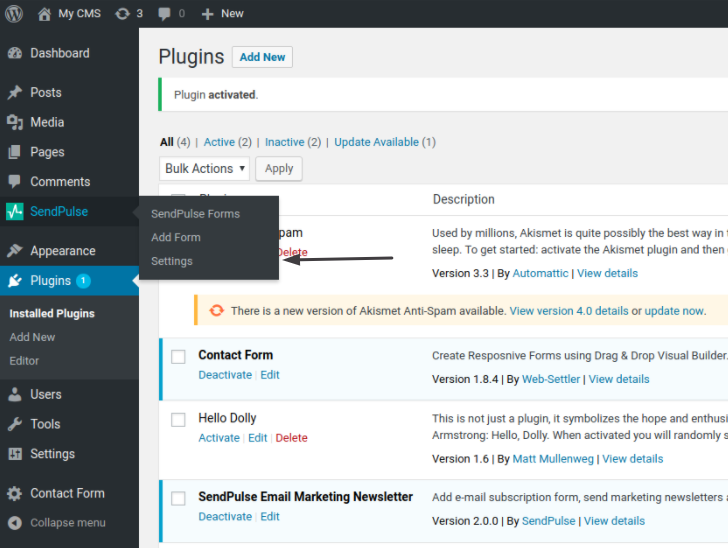This screenshot has height=548, width=728.
Task: Check the Contact Form plugin checkbox
Action: [178, 357]
